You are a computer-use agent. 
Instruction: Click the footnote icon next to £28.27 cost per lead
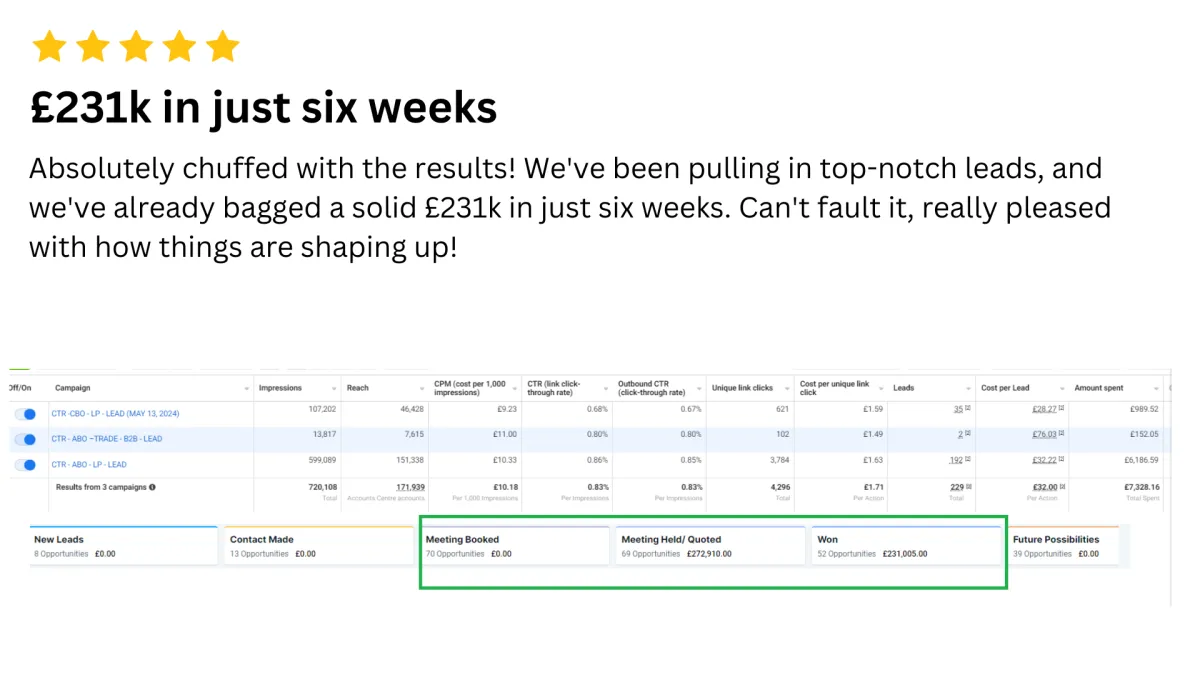(x=1061, y=409)
